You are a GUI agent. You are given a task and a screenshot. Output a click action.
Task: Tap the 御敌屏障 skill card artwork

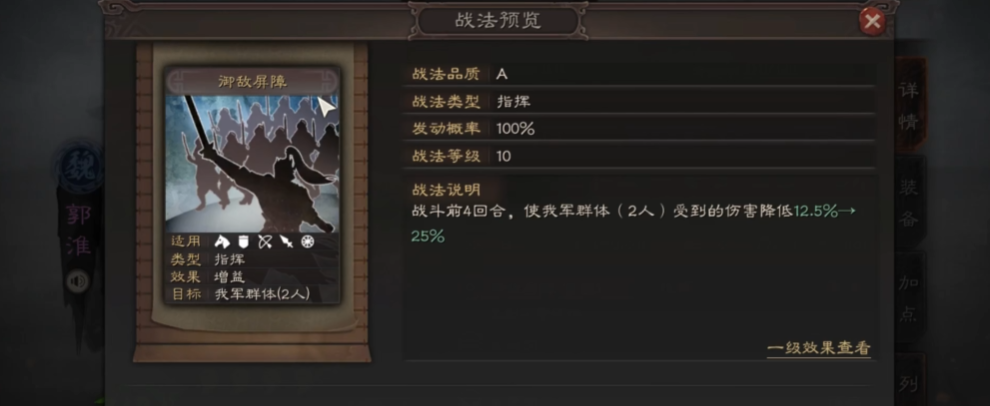[253, 164]
